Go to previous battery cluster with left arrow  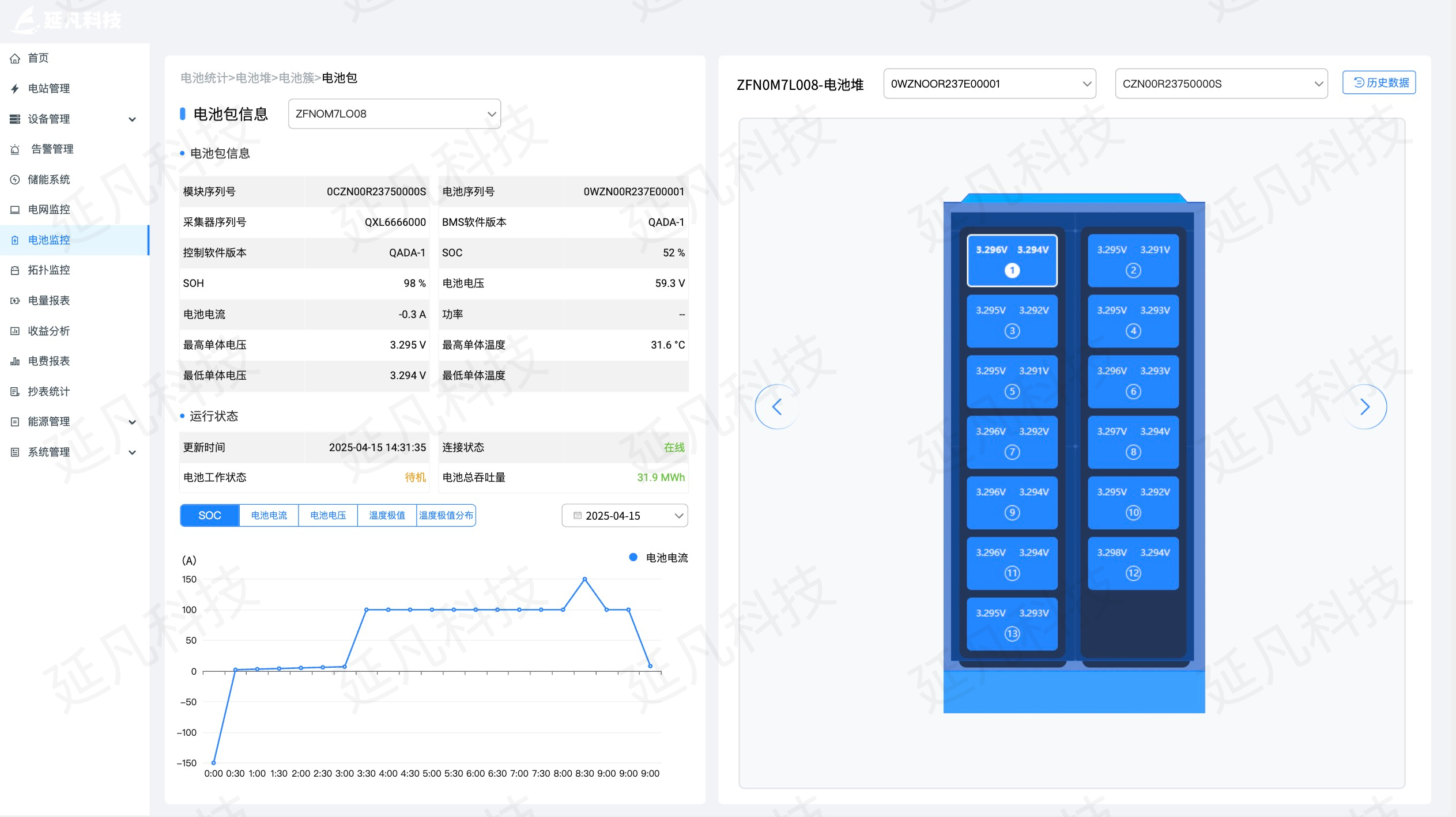pyautogui.click(x=777, y=407)
